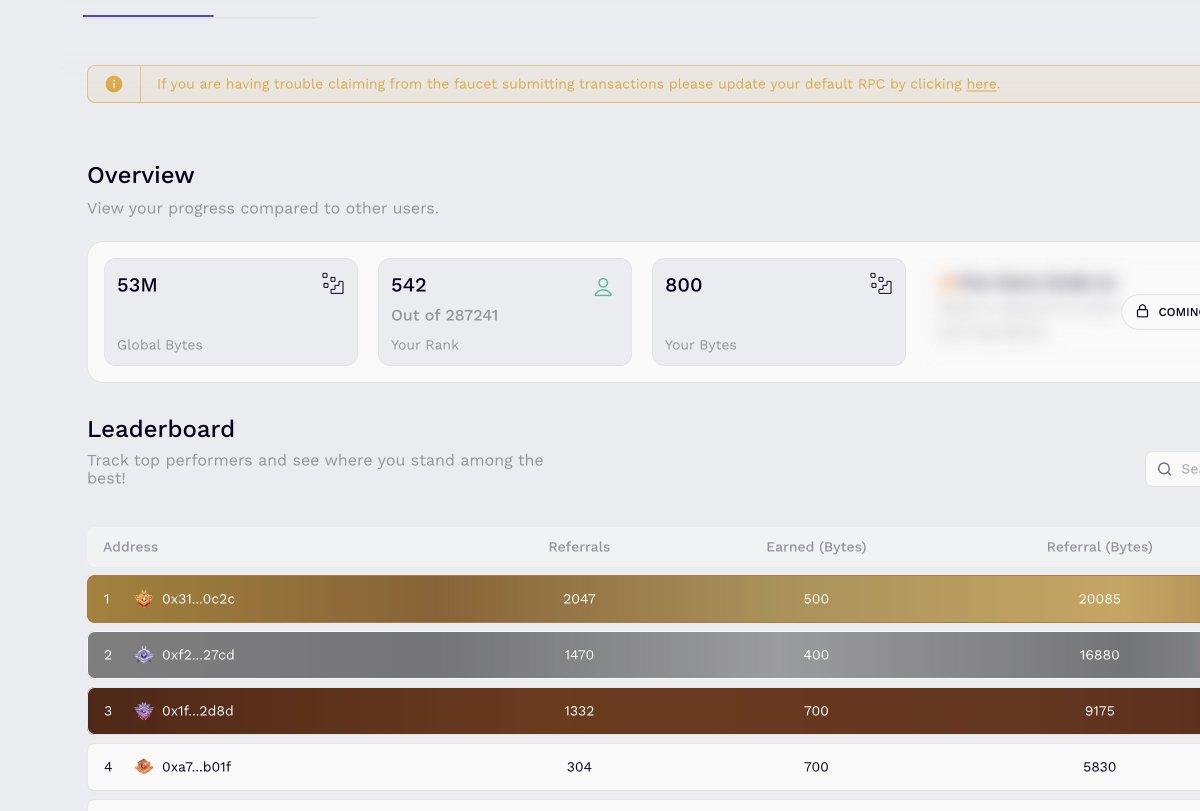Click the 20085 referral bytes cell

1099,599
